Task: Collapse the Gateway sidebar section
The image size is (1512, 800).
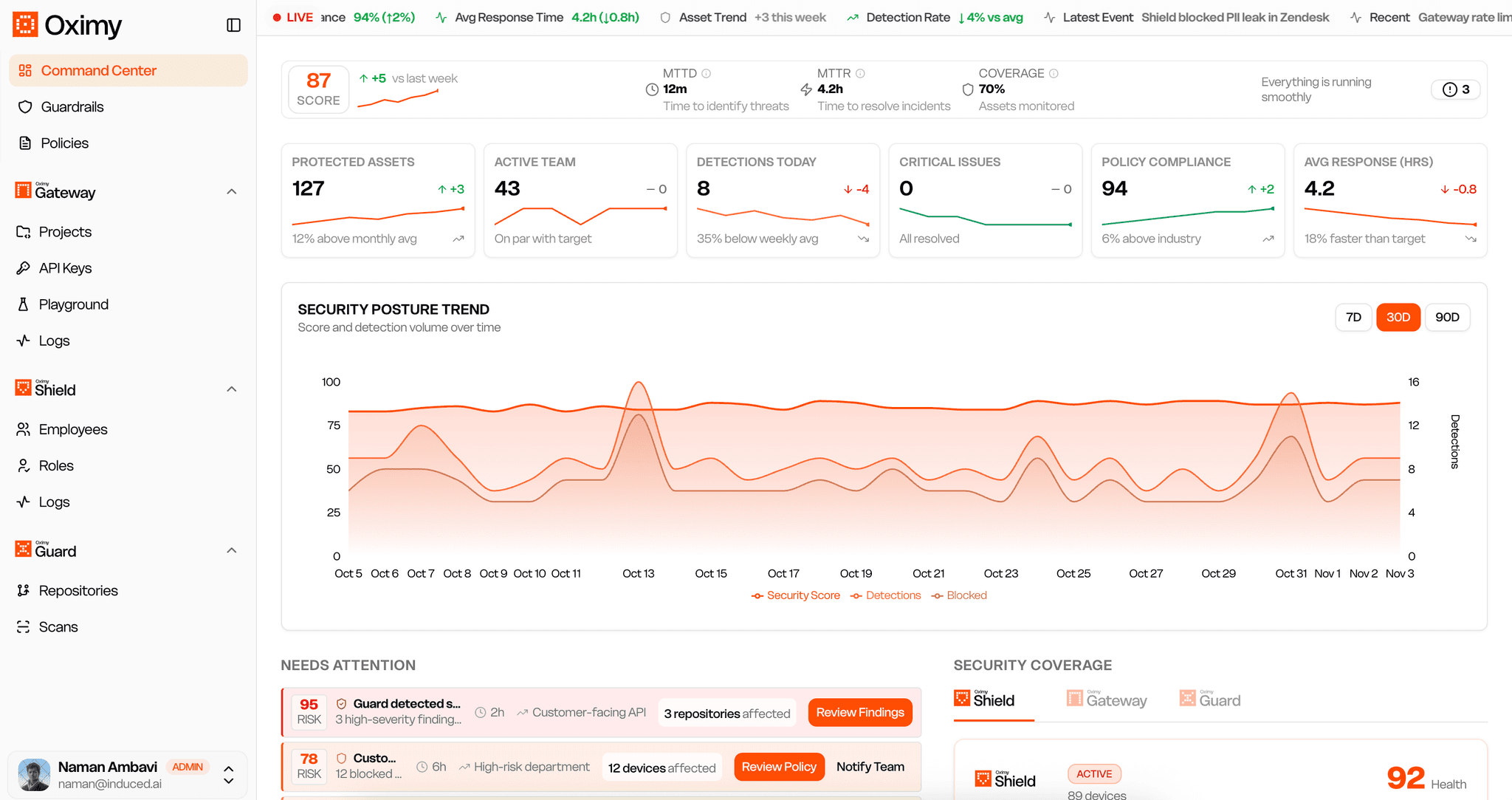Action: [x=232, y=192]
